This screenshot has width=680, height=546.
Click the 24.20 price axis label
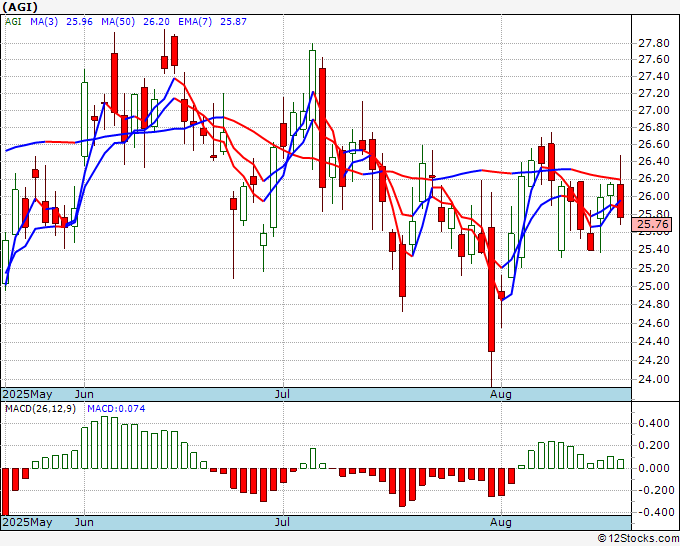coord(654,360)
